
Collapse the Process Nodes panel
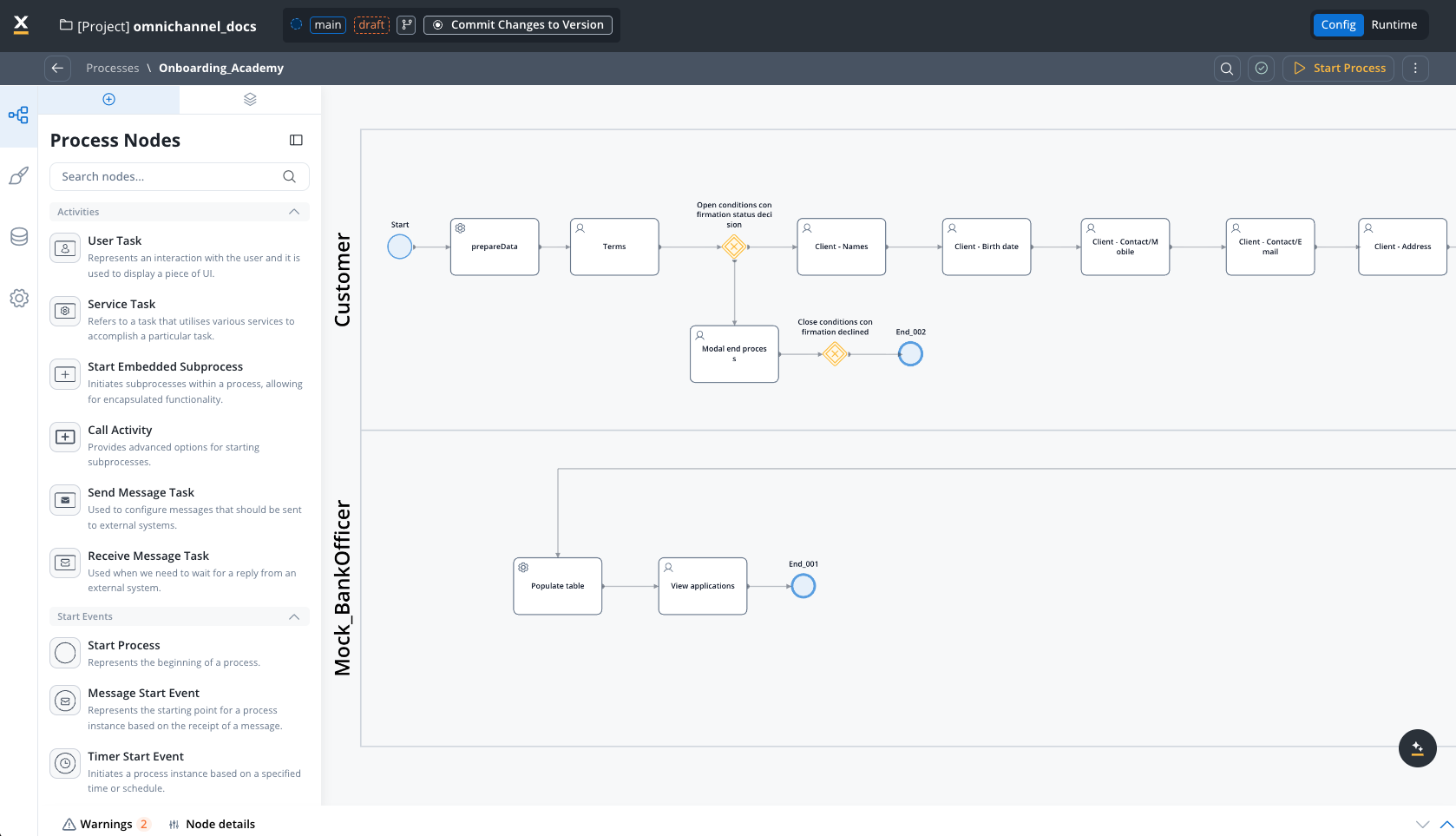point(296,141)
